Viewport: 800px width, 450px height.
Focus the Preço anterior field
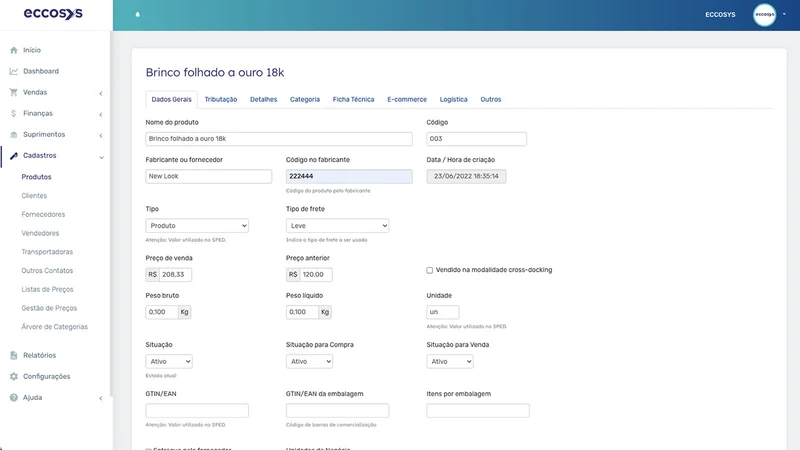(x=316, y=274)
